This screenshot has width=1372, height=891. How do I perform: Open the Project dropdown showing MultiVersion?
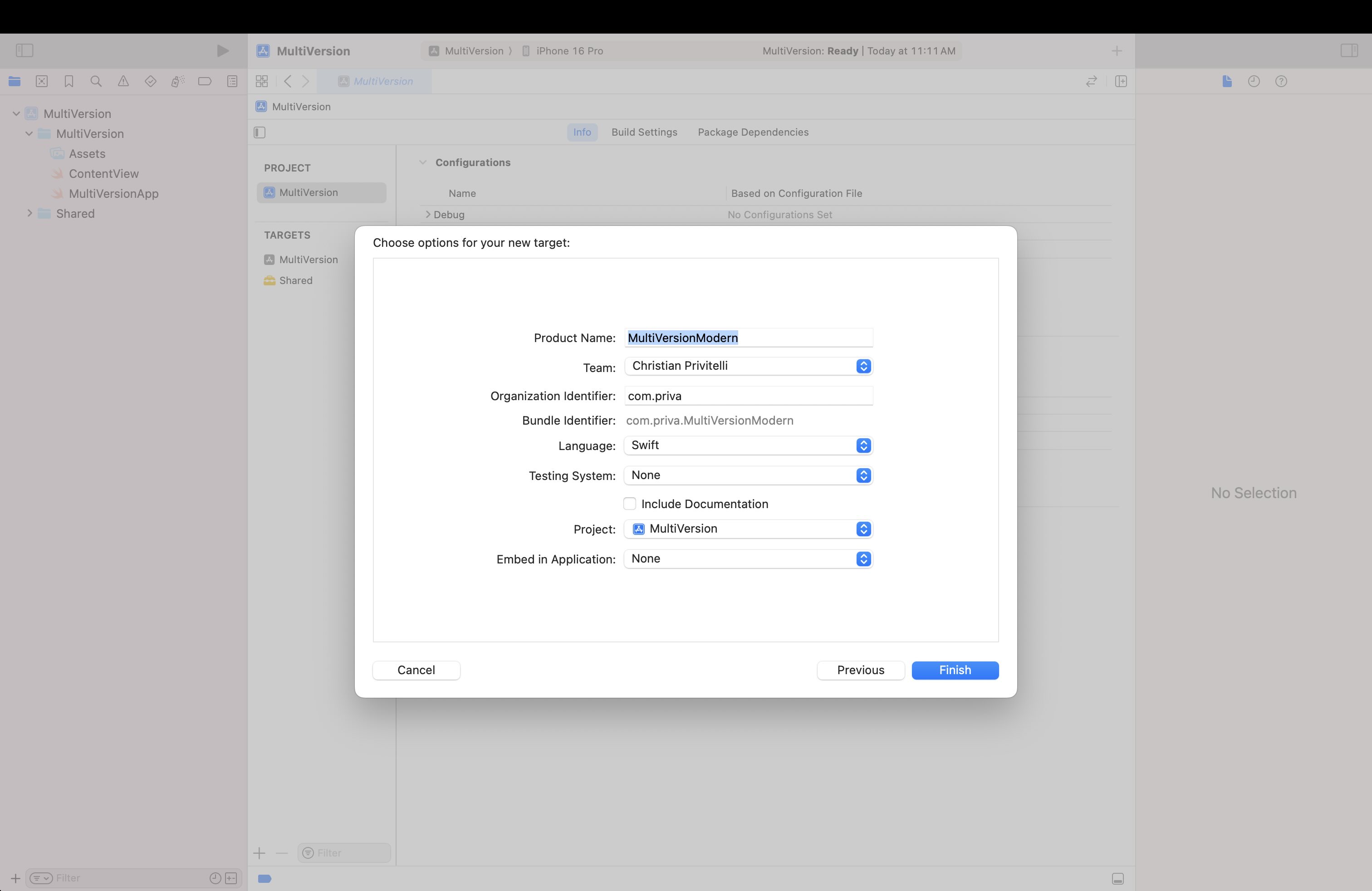[x=748, y=529]
